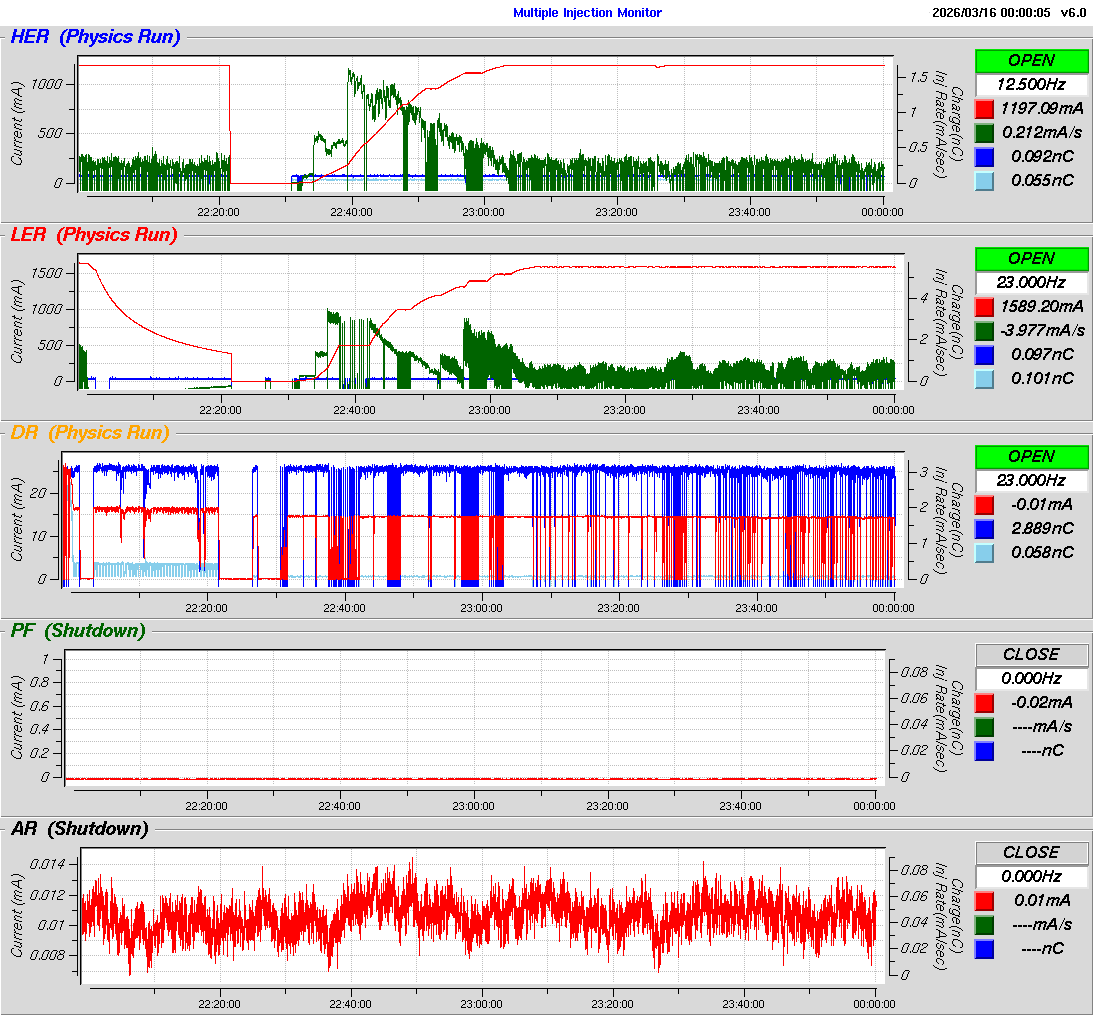Click the light blue swatch beside LER 0.101nC
Screen dimensions: 1093x1015
click(985, 378)
